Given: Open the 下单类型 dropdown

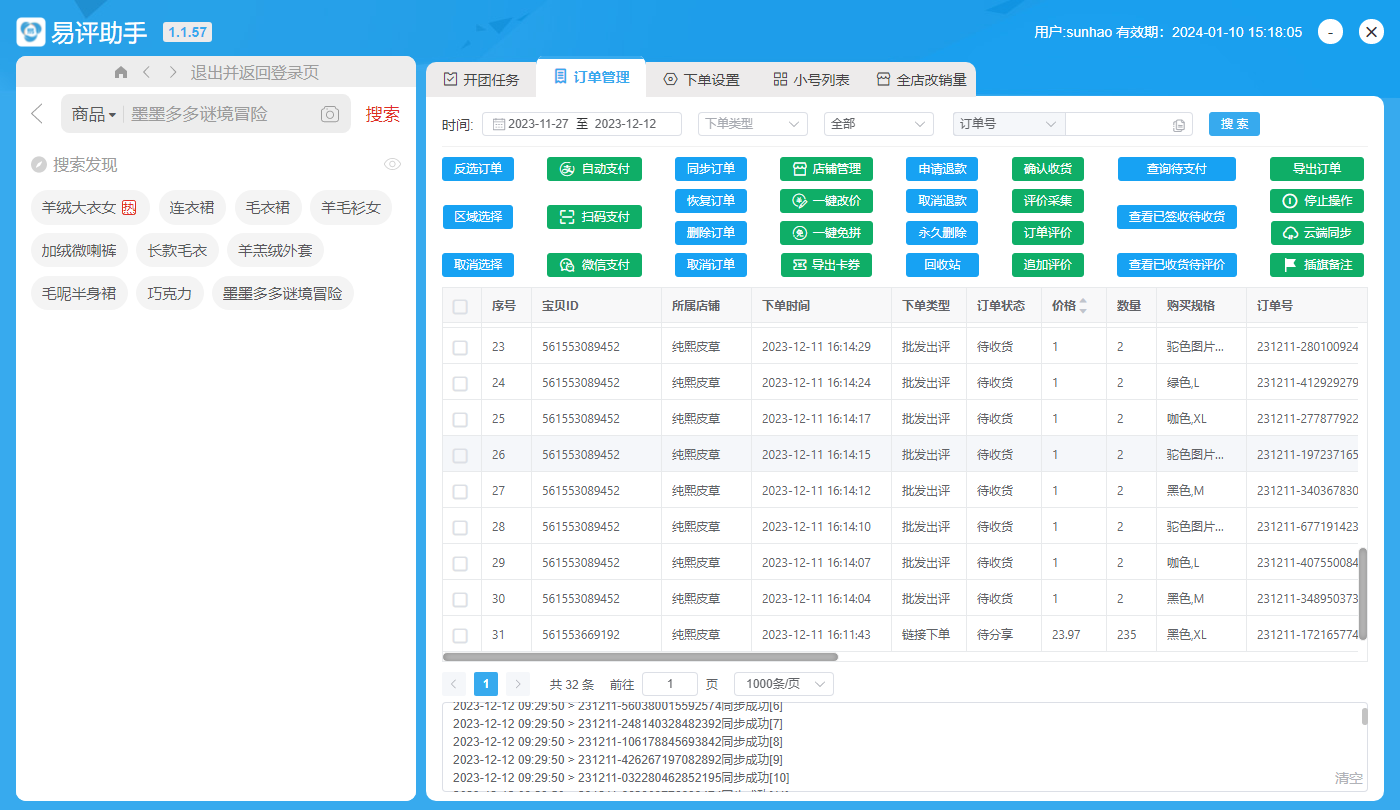Looking at the screenshot, I should (x=752, y=124).
